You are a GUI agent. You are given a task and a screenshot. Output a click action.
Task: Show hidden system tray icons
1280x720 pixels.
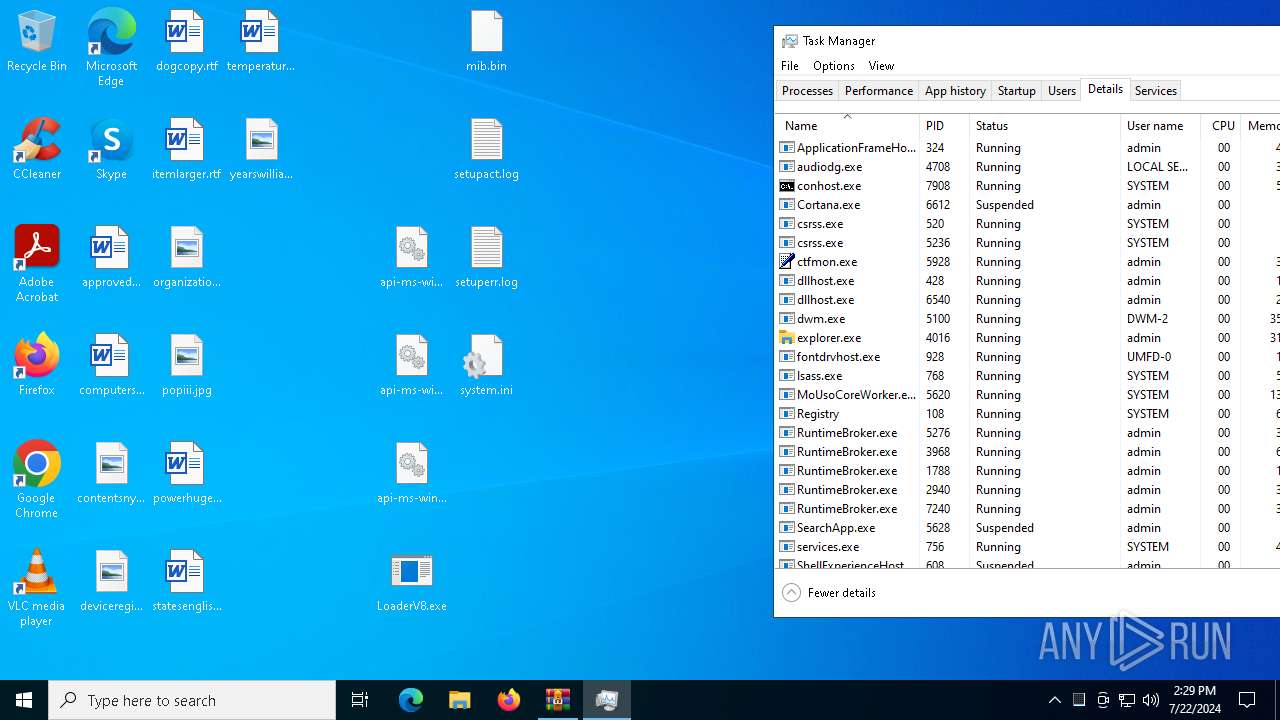coord(1055,700)
